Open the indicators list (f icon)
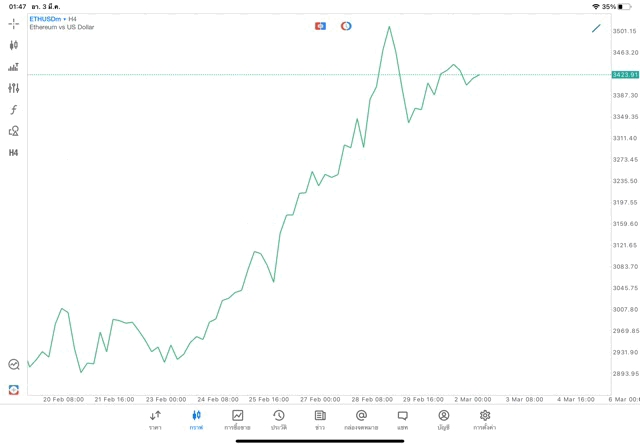This screenshot has height=447, width=640. coord(13,110)
